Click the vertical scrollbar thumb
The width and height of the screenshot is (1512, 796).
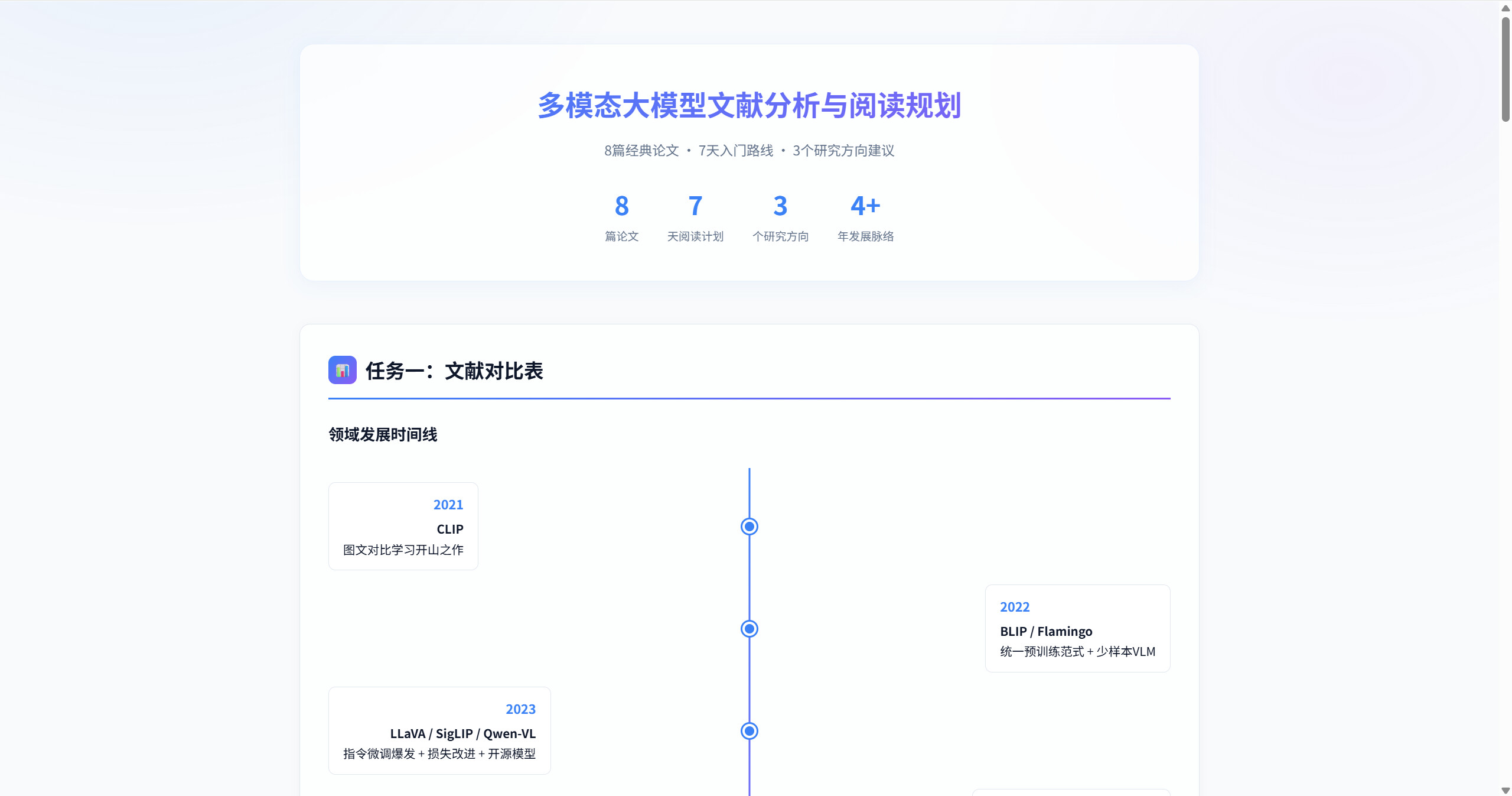[1506, 69]
